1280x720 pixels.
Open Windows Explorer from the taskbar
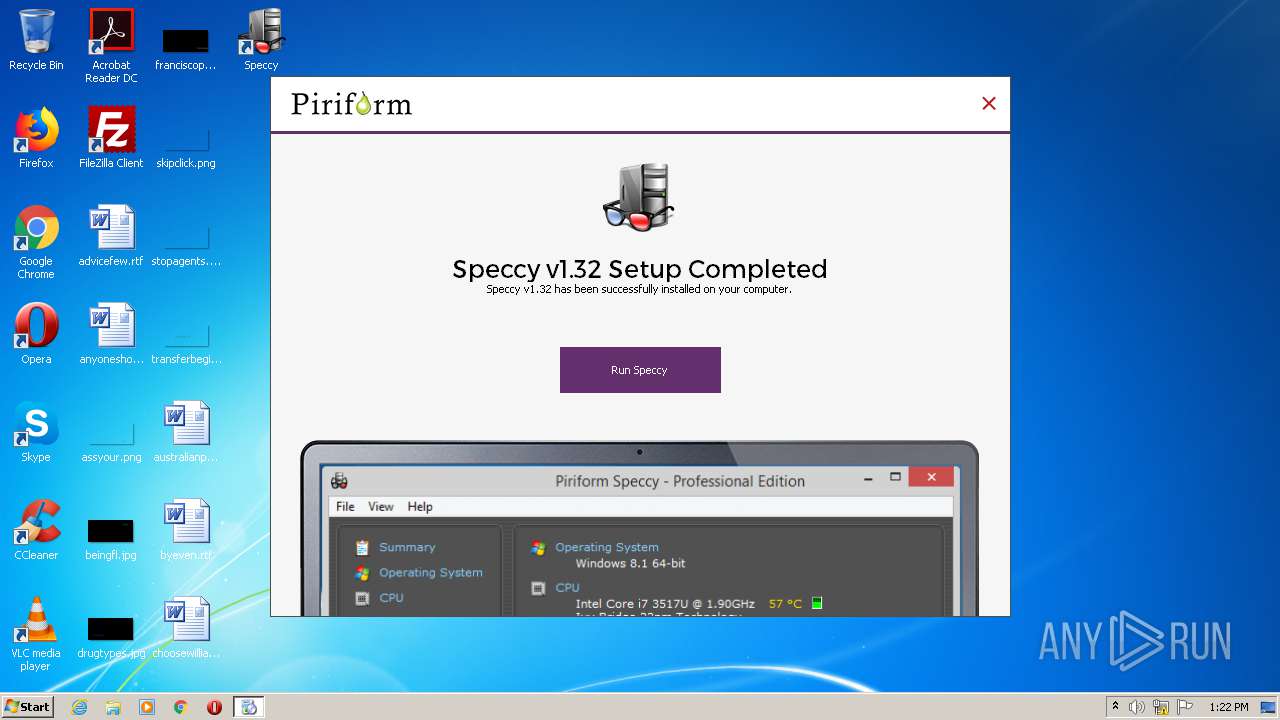click(x=113, y=707)
